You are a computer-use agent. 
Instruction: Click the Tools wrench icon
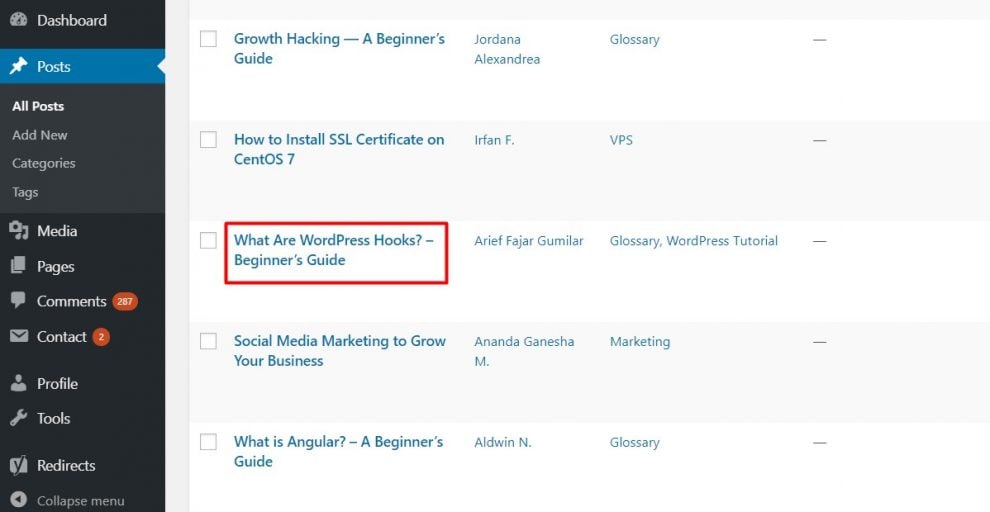coord(19,419)
